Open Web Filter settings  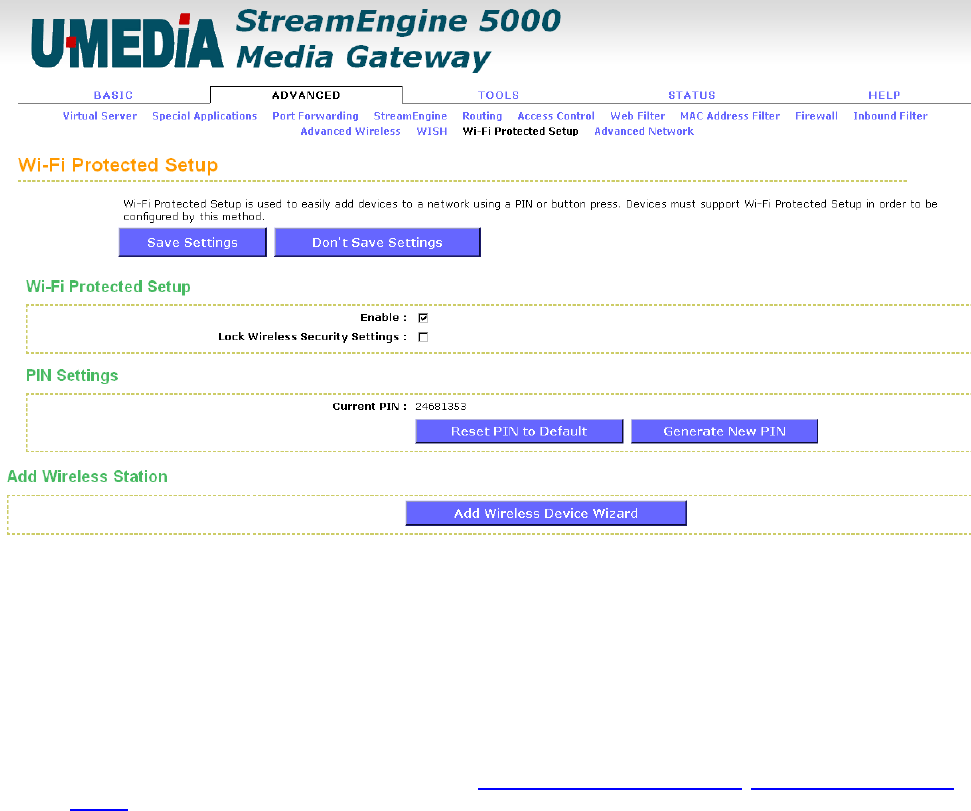(x=637, y=116)
